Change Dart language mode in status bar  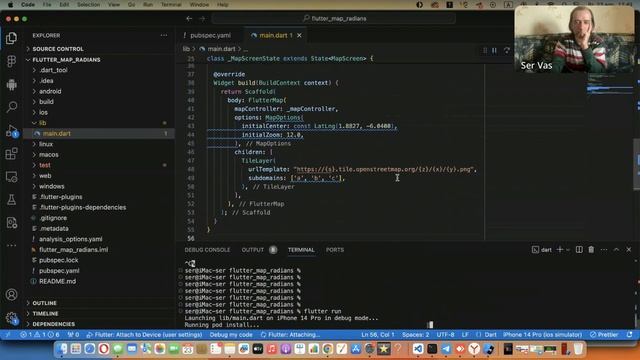pos(490,335)
